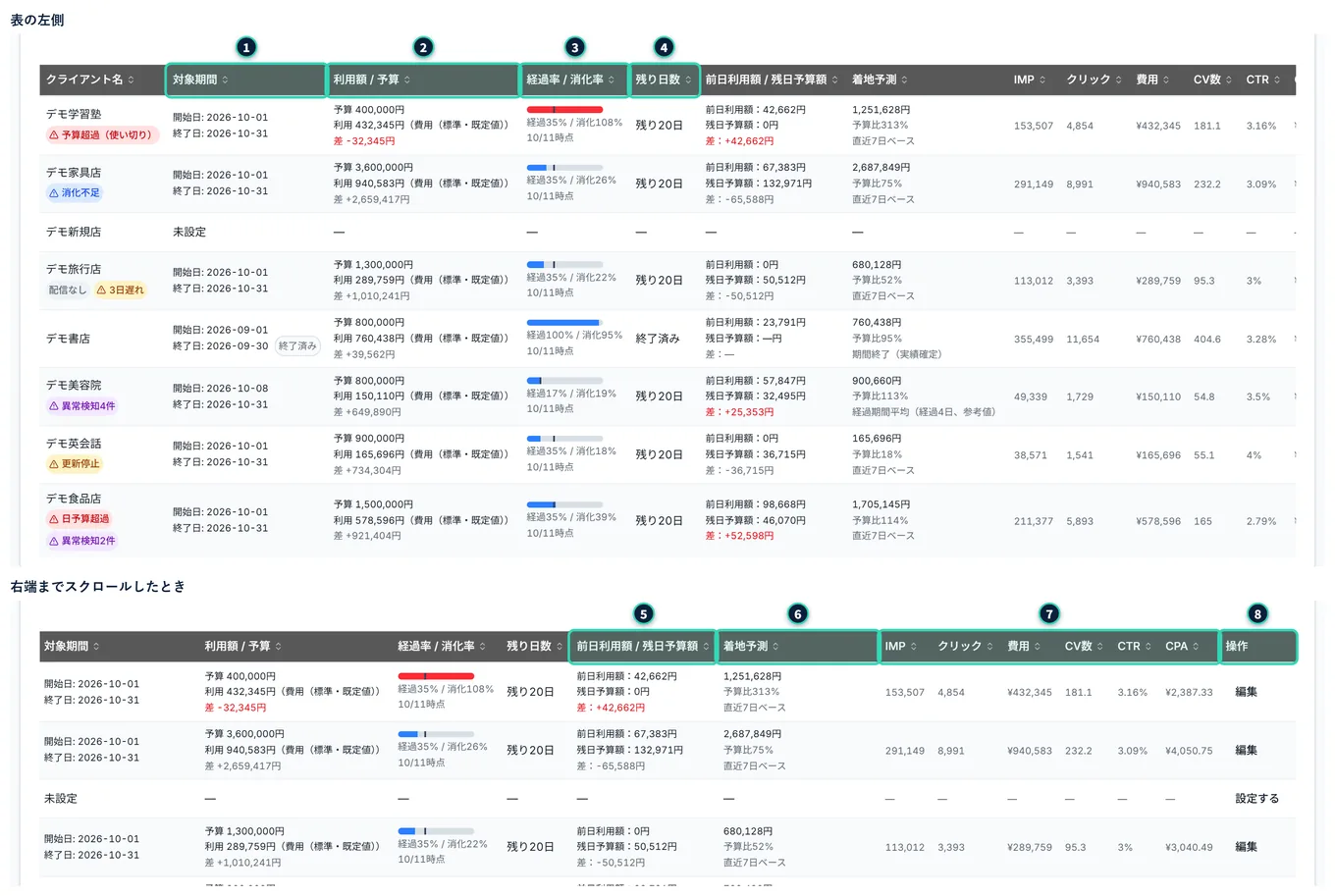Click the 予算超過（使い切り） warning badge
1335x896 pixels.
click(102, 135)
